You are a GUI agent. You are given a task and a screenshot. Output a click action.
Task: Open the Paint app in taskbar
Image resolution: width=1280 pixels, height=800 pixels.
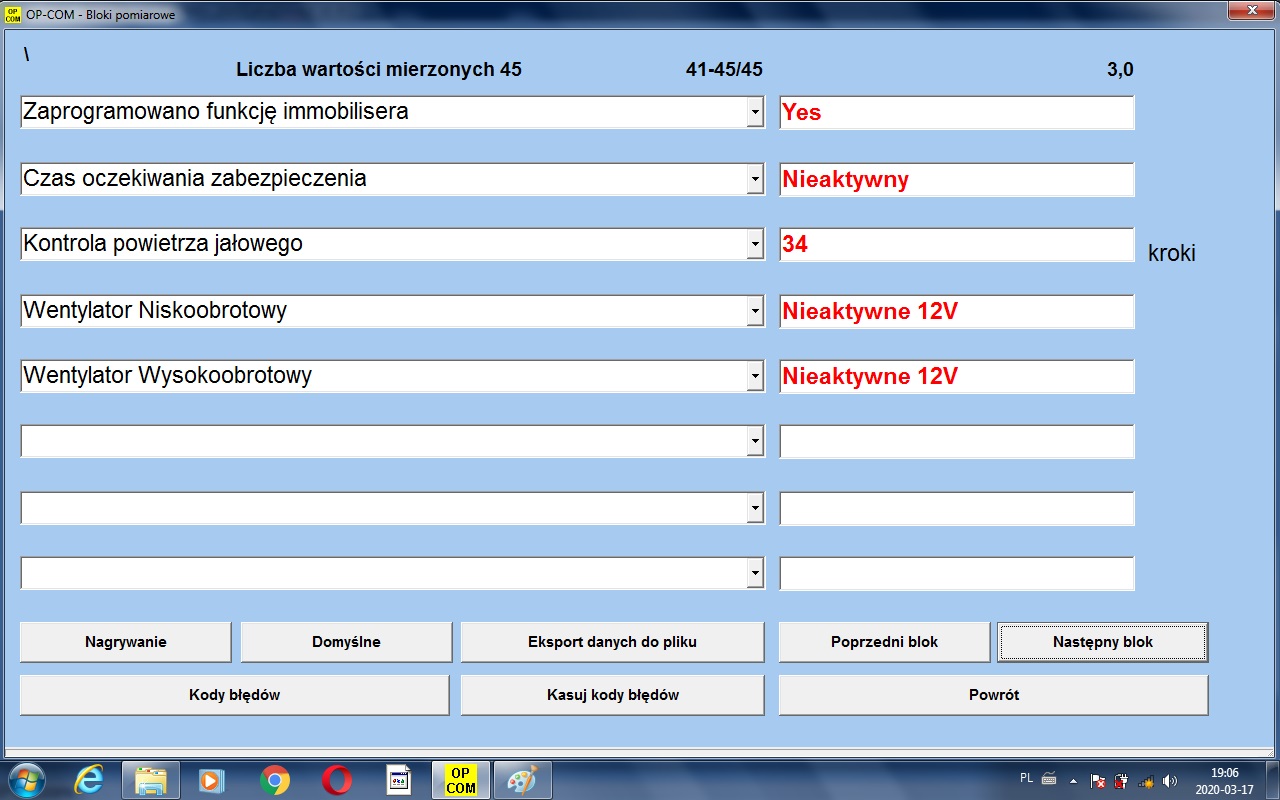522,780
